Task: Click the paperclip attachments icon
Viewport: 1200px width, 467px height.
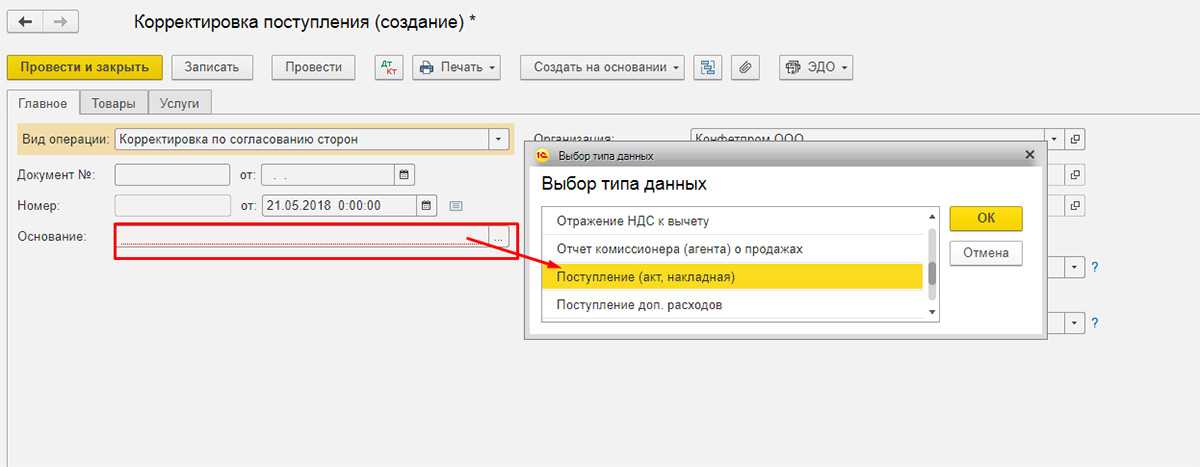Action: point(743,67)
